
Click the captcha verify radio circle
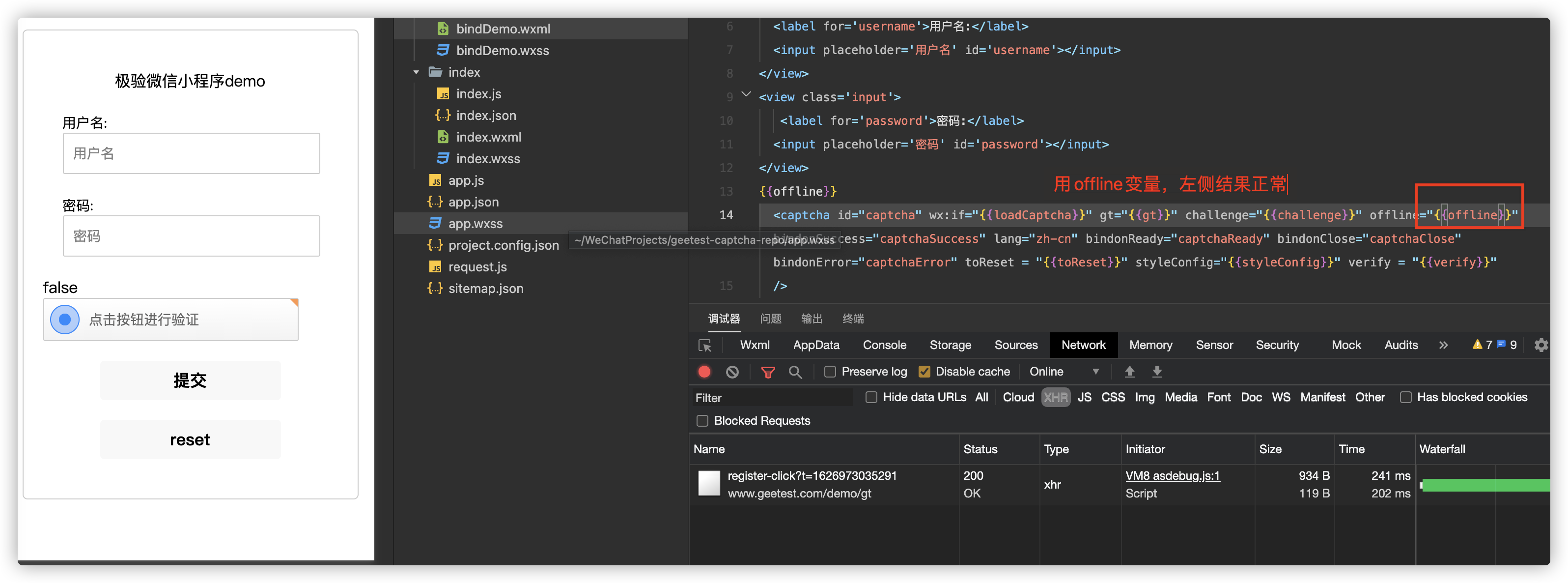coord(64,320)
